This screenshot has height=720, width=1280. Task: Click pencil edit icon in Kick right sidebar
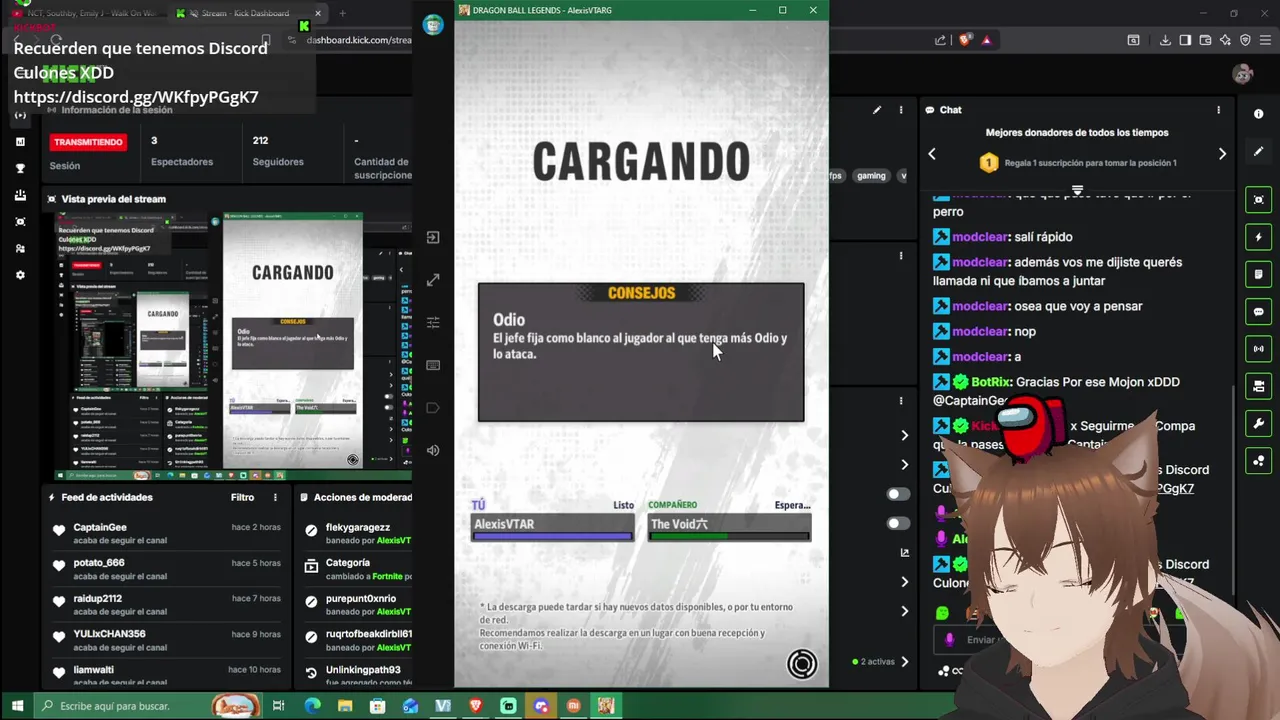tap(1258, 151)
